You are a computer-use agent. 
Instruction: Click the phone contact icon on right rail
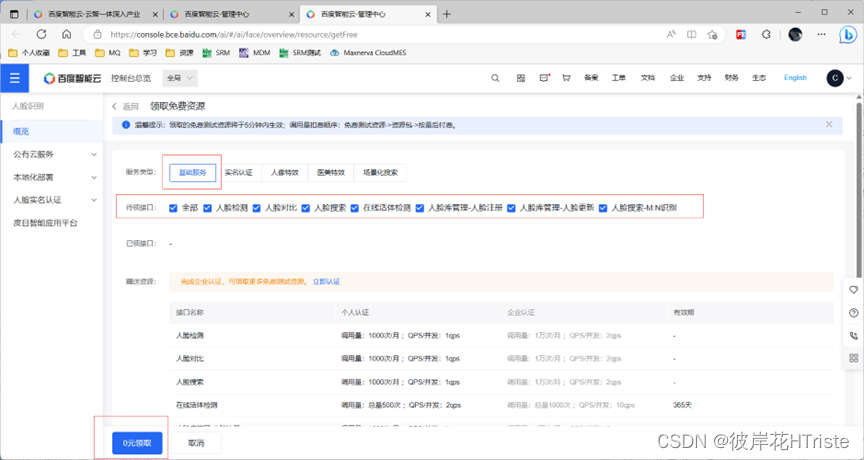[854, 335]
